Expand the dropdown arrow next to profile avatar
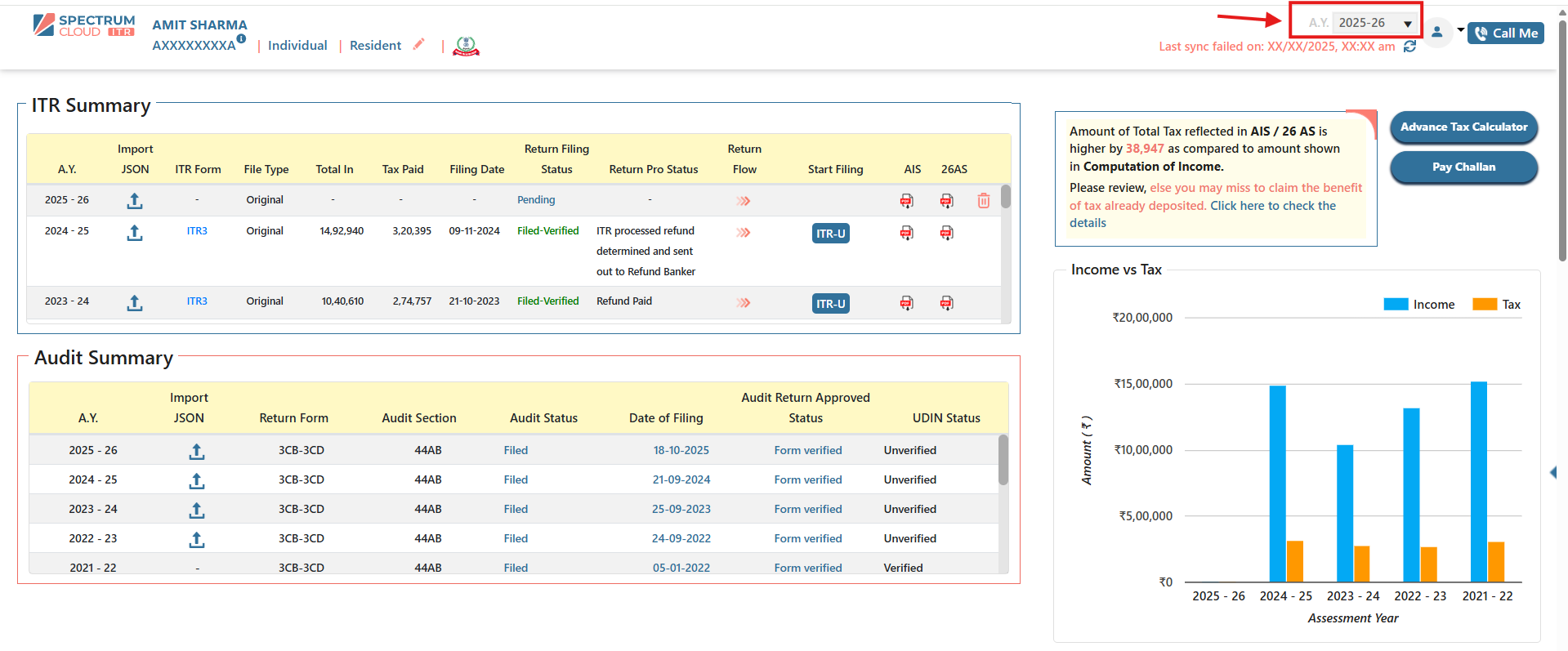Image resolution: width=1568 pixels, height=651 pixels. point(1460,30)
